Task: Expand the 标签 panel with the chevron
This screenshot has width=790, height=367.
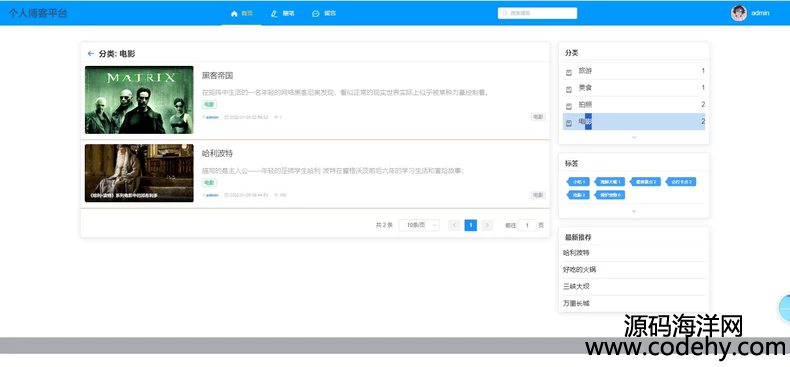Action: point(634,211)
